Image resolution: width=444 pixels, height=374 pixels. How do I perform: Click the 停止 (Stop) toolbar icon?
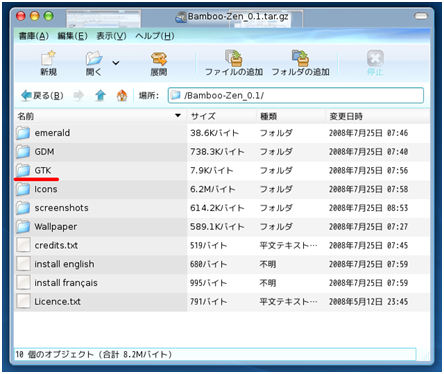(375, 58)
